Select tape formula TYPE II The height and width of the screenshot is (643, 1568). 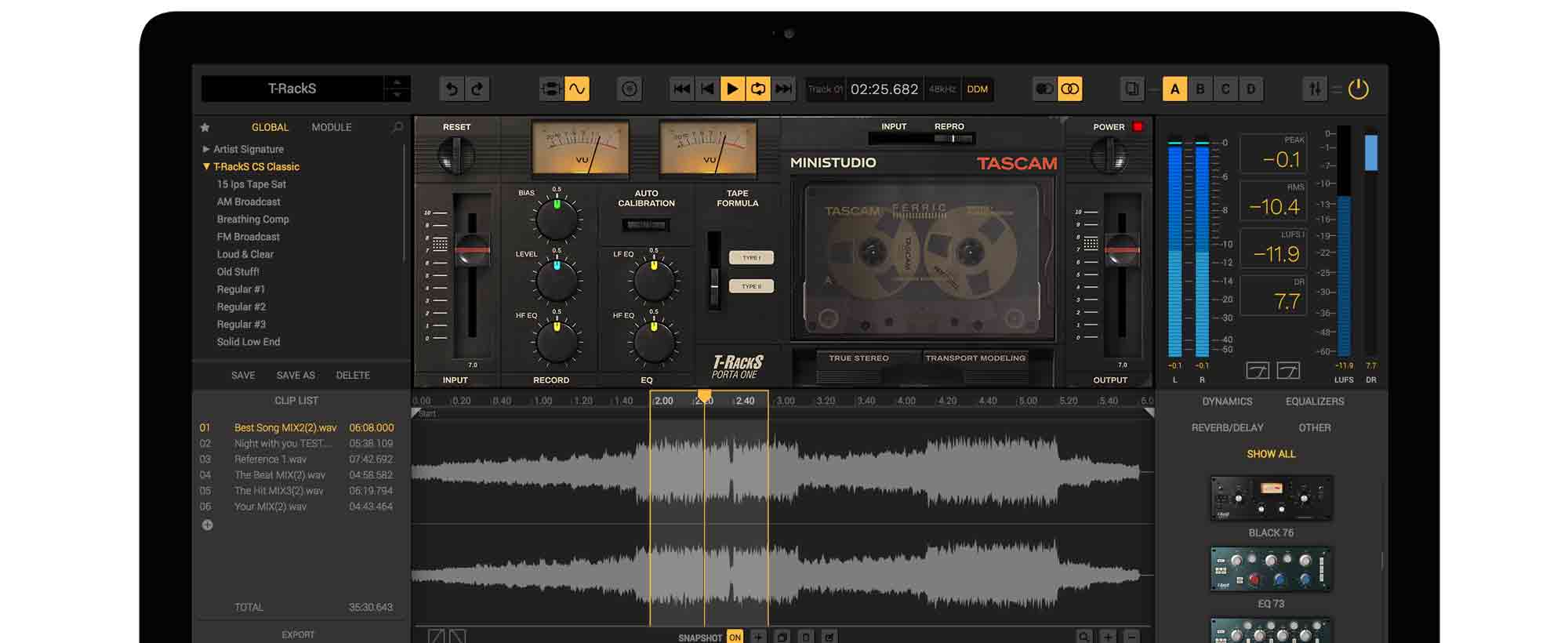(751, 286)
